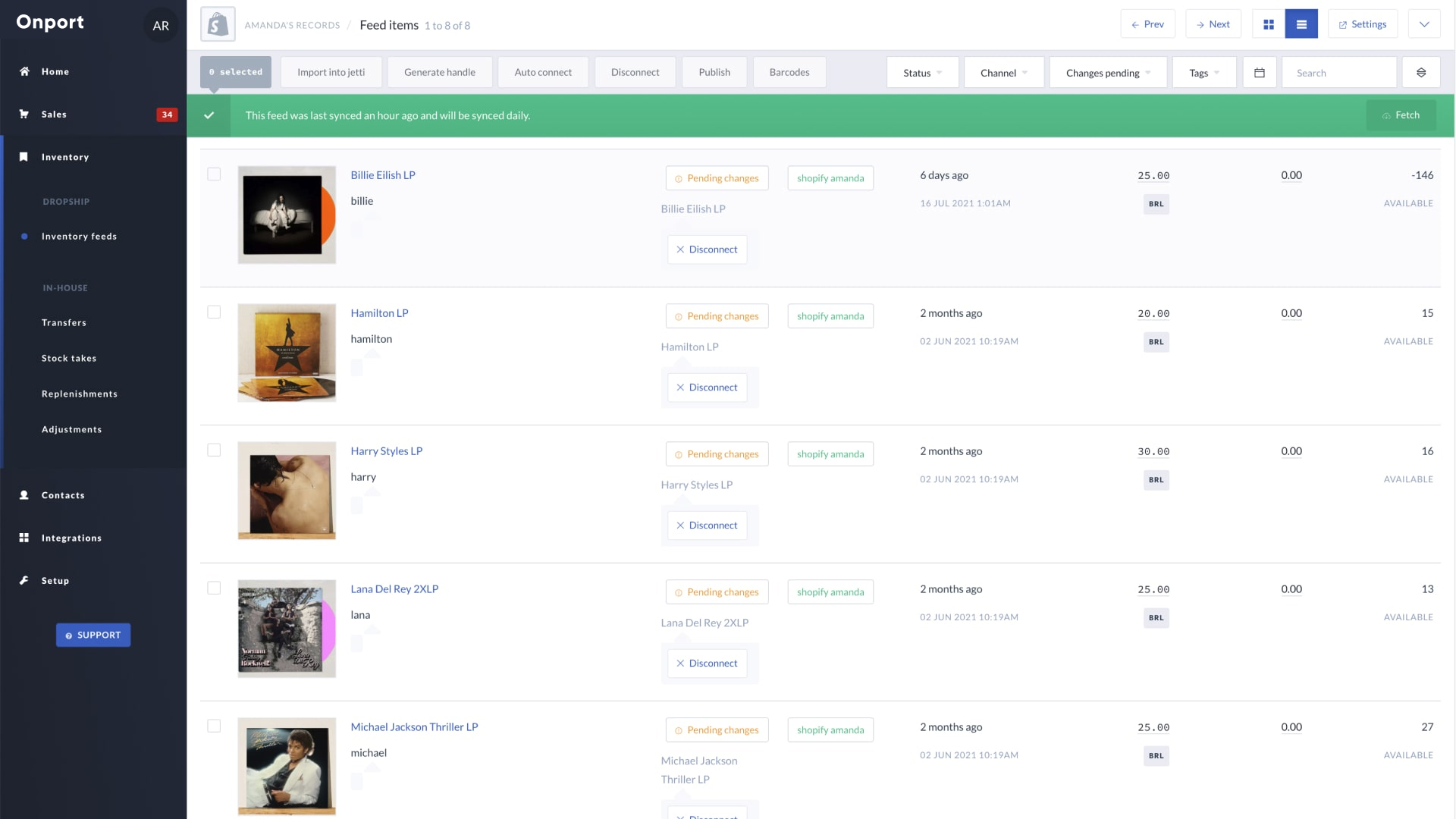Switch to grid view layout
Viewport: 1456px width, 819px height.
(1269, 24)
